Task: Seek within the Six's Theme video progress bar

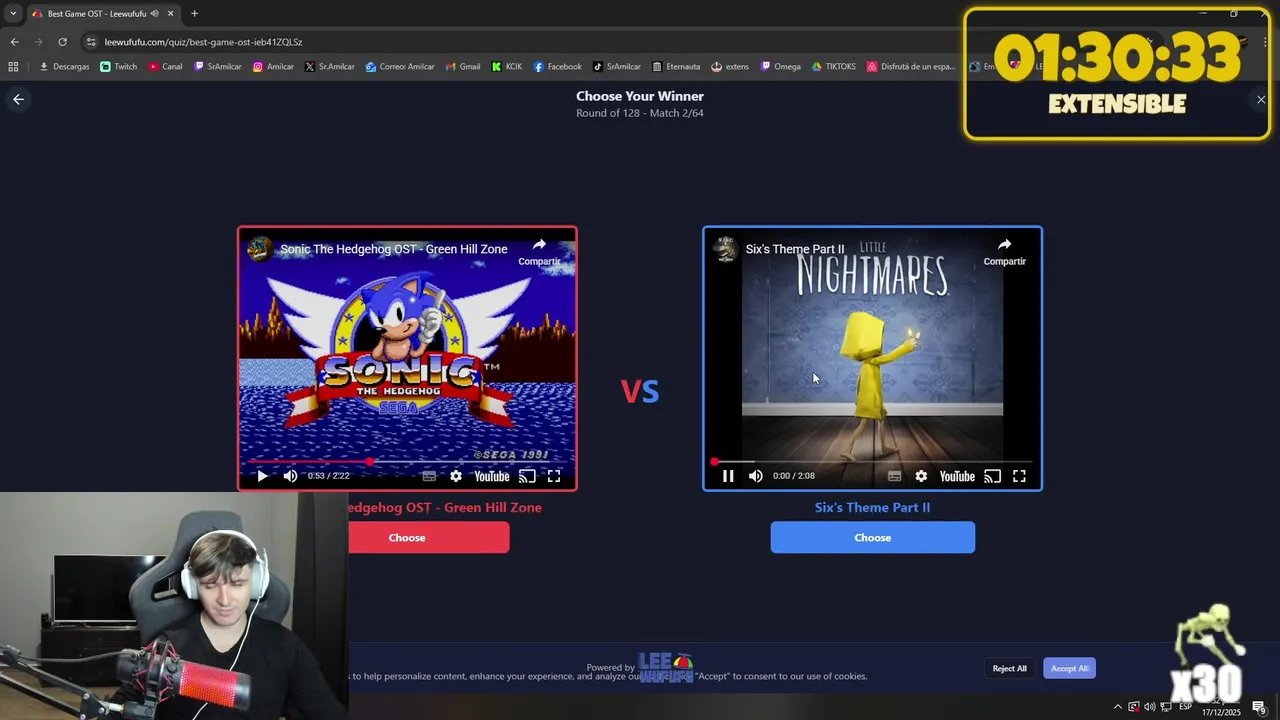Action: point(873,462)
